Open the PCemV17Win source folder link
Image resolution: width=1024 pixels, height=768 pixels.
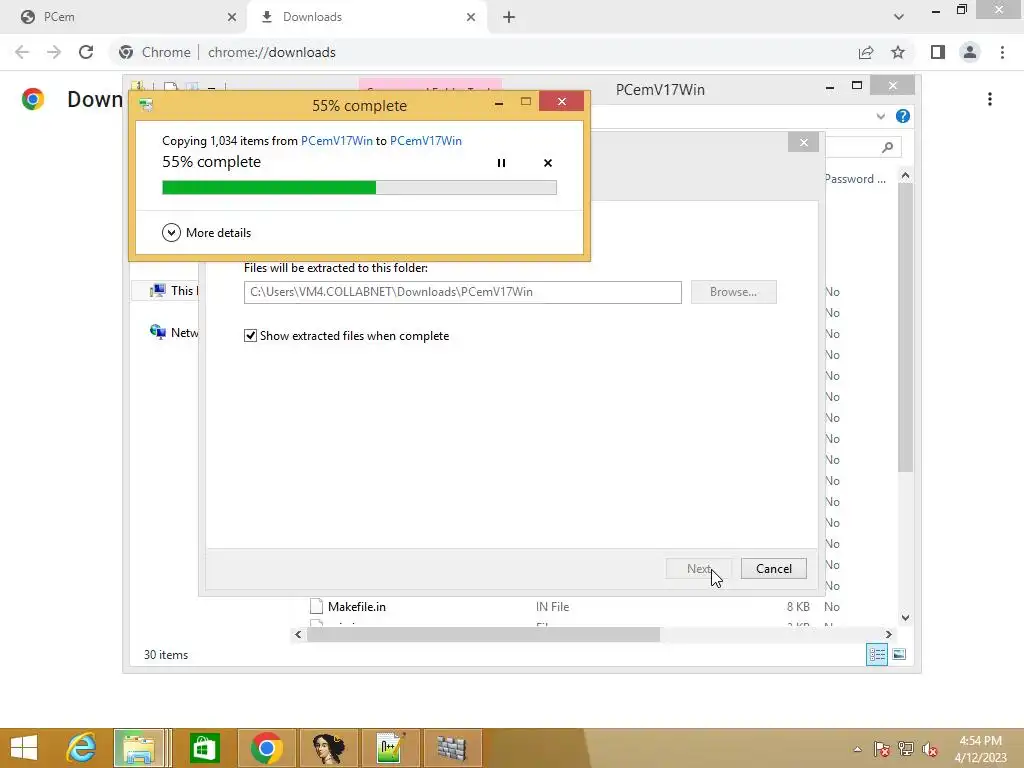click(336, 140)
